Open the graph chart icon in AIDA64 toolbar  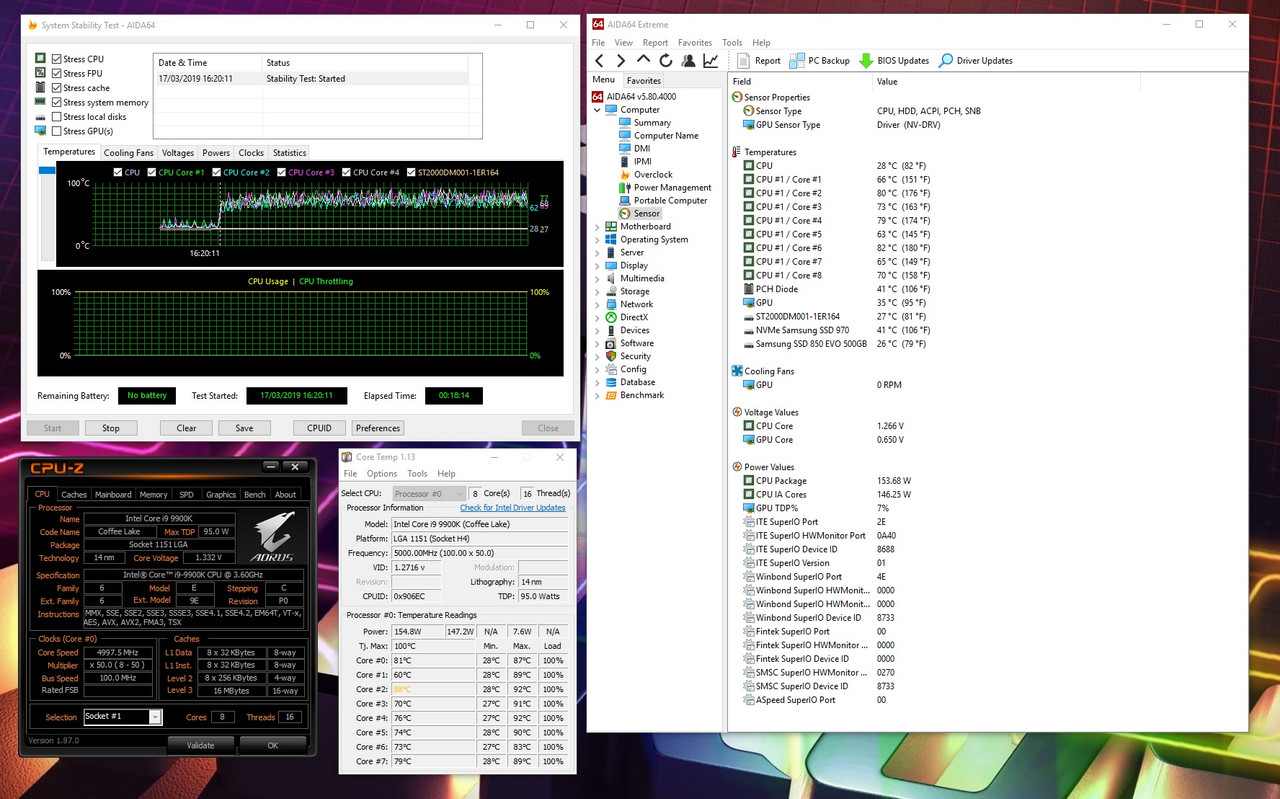(711, 61)
